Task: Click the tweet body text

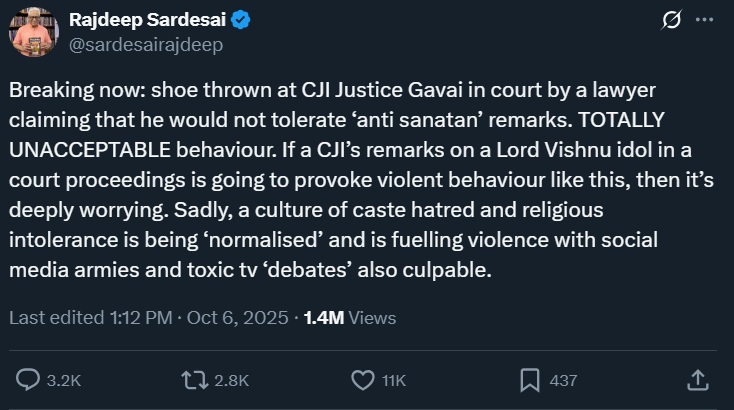Action: 360,180
